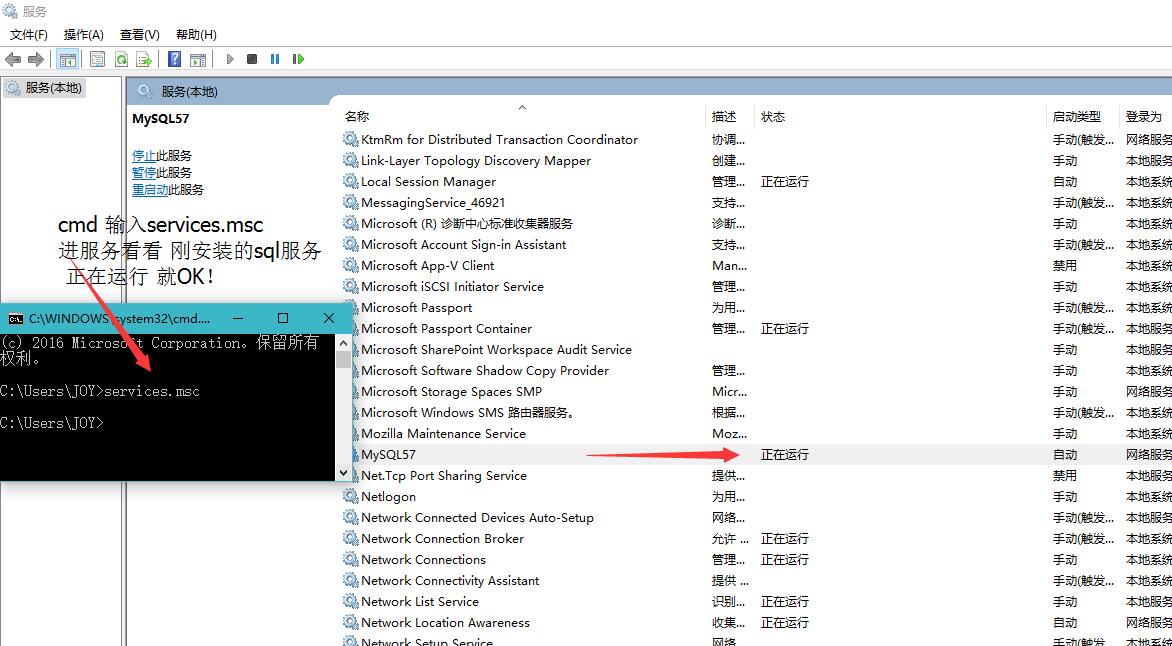The width and height of the screenshot is (1172, 646).
Task: Sort by the 描述 column header
Action: tap(724, 117)
